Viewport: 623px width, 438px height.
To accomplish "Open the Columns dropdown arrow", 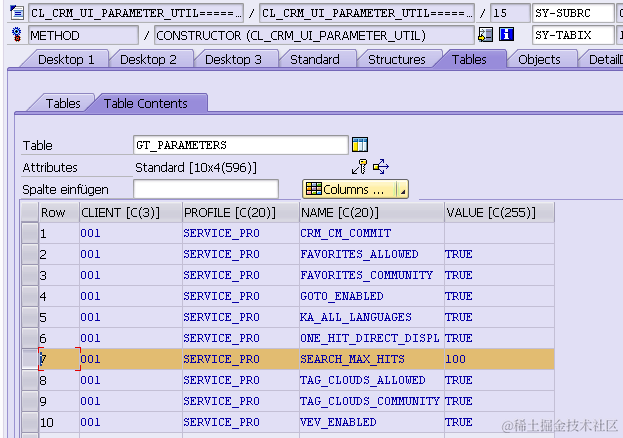I will [x=403, y=190].
